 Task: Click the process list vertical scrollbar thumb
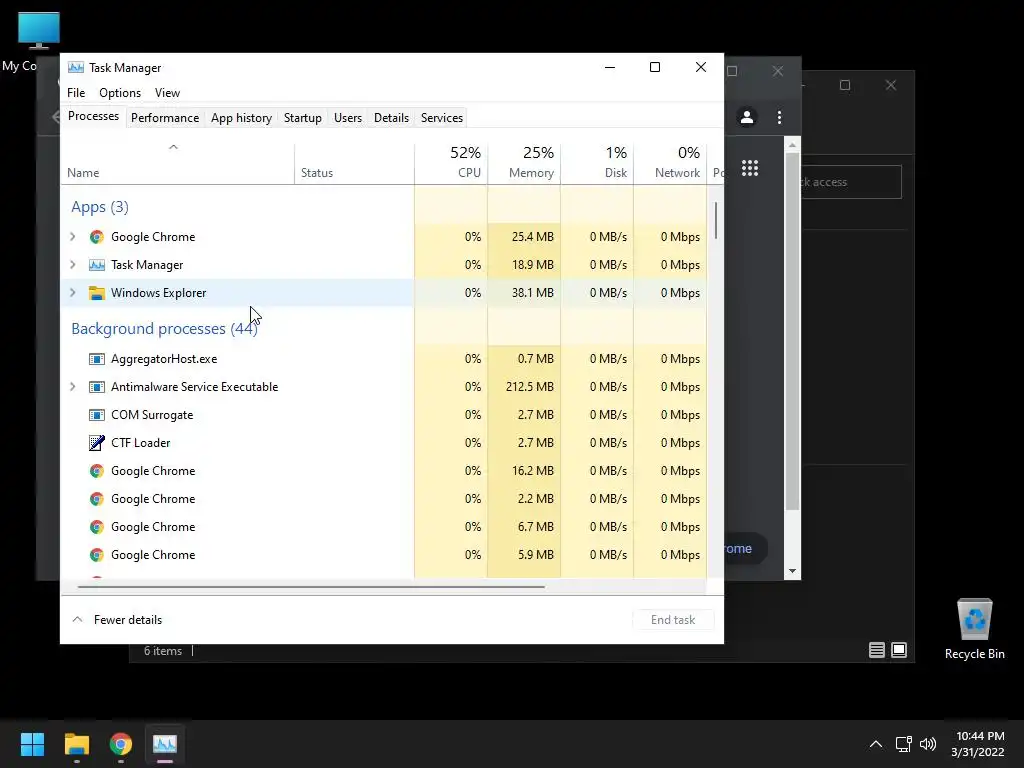pyautogui.click(x=716, y=221)
